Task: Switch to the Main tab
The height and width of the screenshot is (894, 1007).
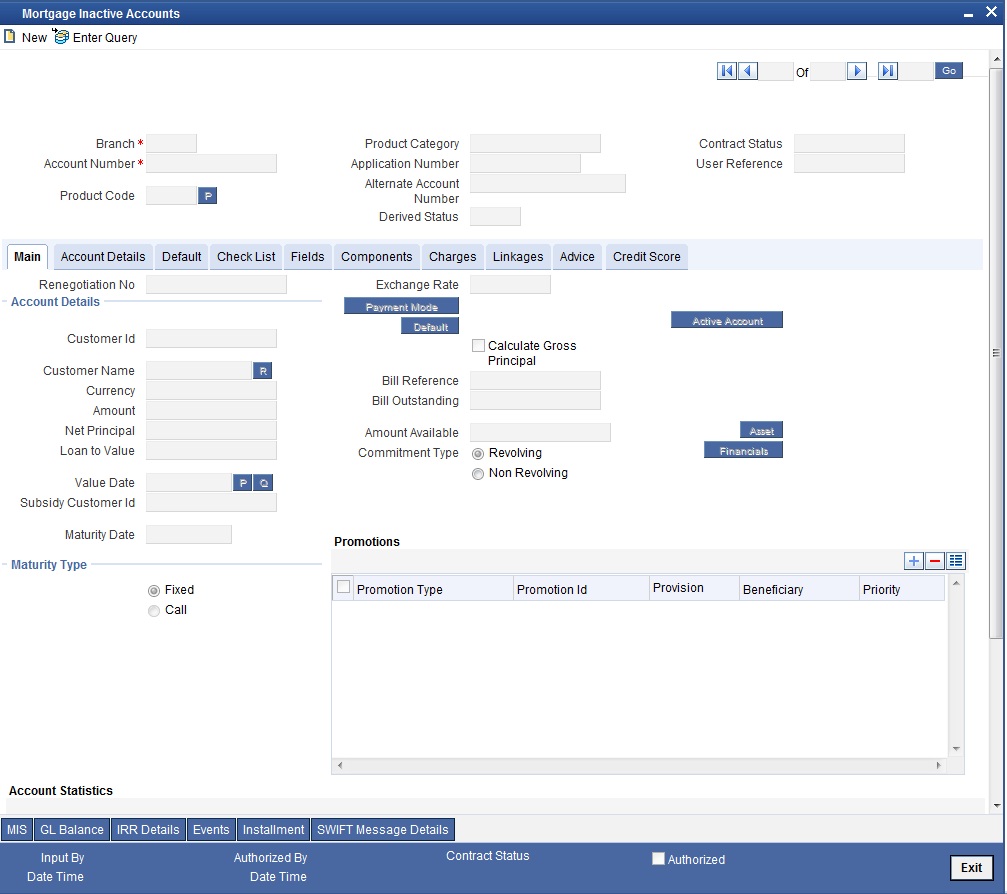Action: (x=27, y=257)
